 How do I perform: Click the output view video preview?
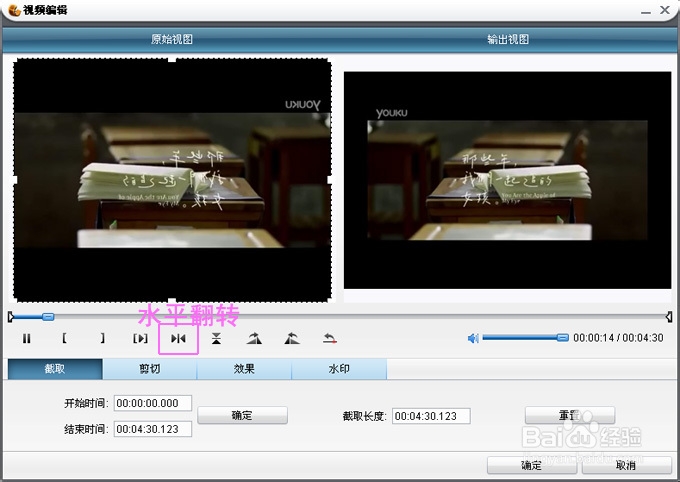(x=507, y=180)
